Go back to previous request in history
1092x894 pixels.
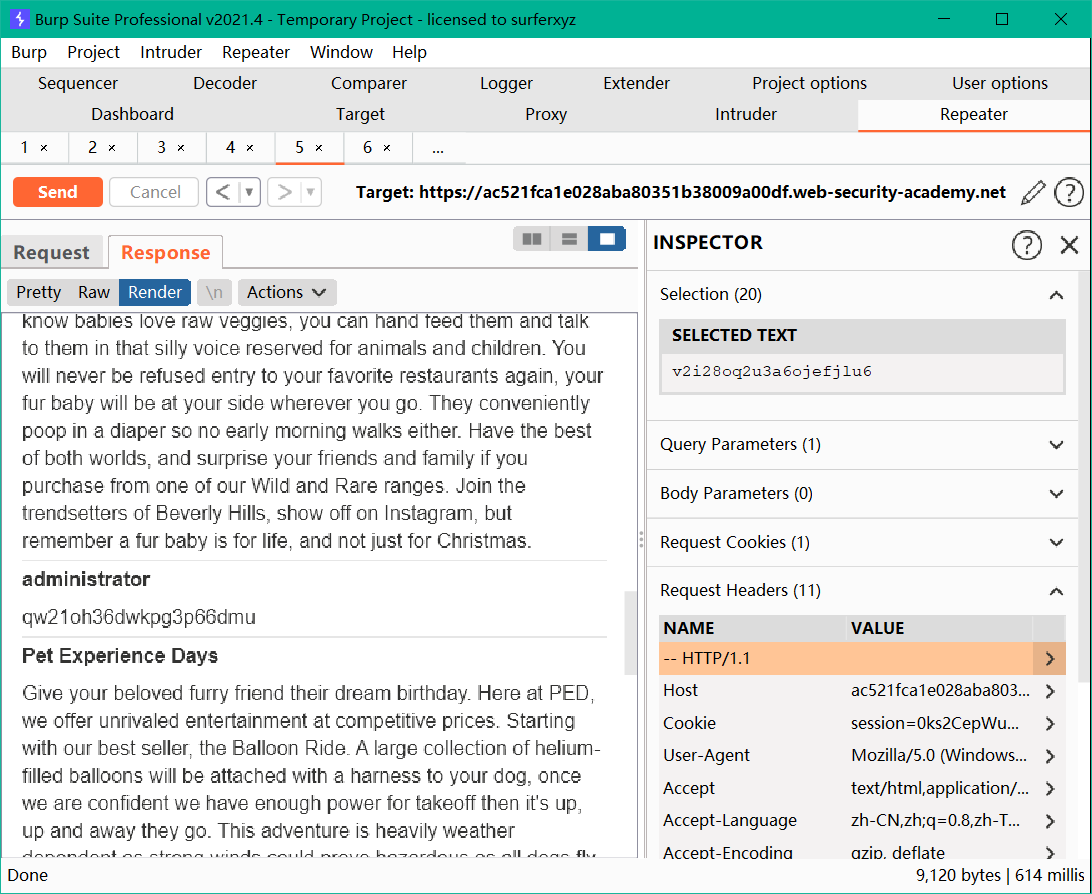click(223, 192)
